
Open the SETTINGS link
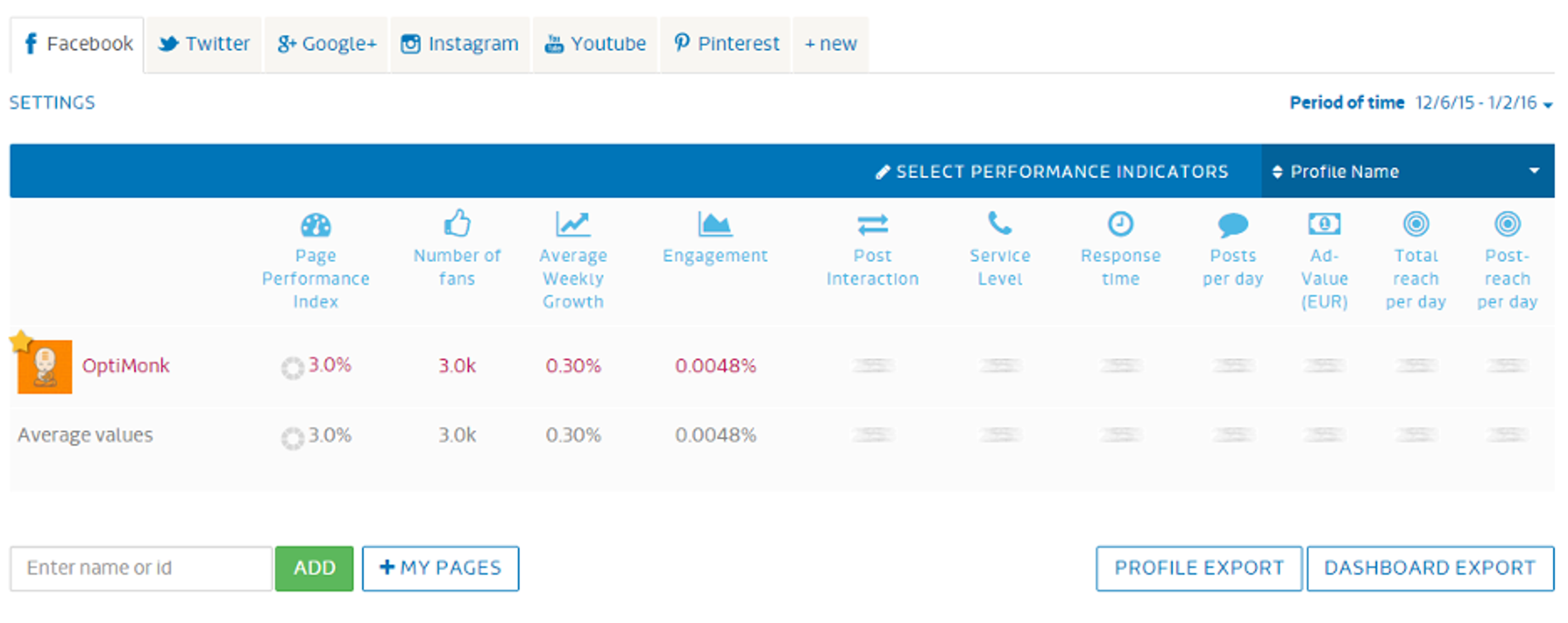pyautogui.click(x=52, y=102)
